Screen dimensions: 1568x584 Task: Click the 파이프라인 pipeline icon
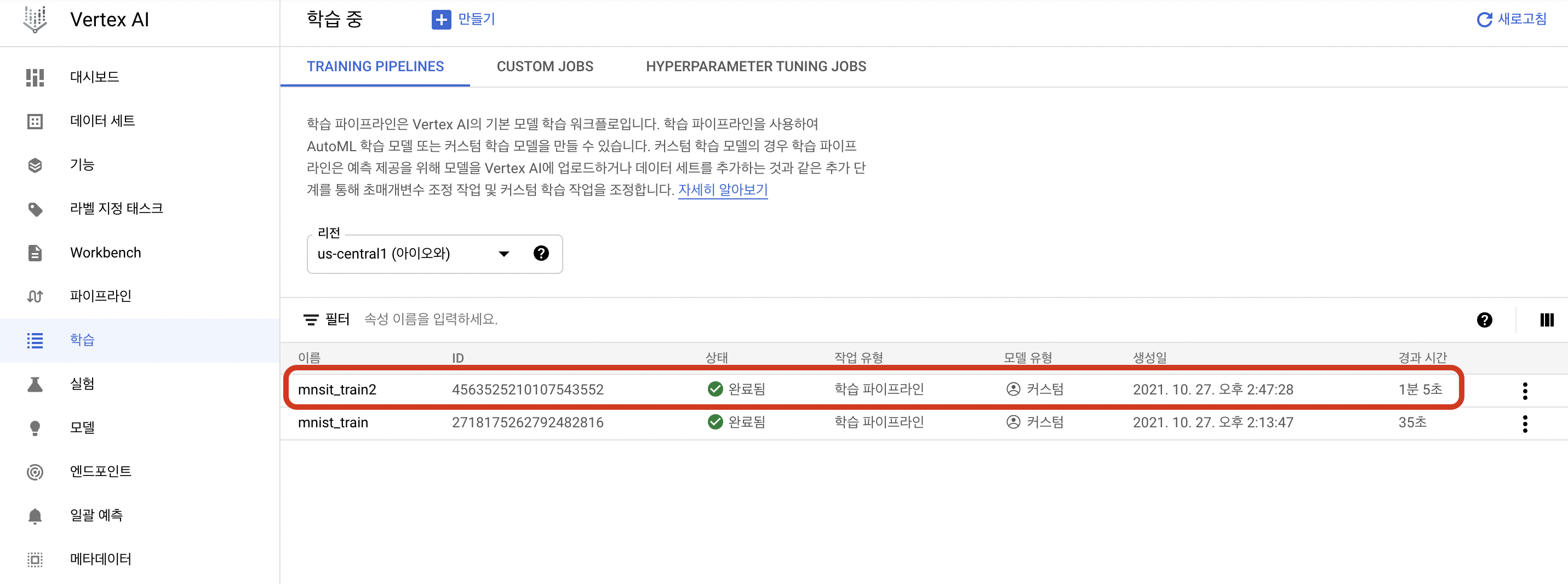pos(35,296)
